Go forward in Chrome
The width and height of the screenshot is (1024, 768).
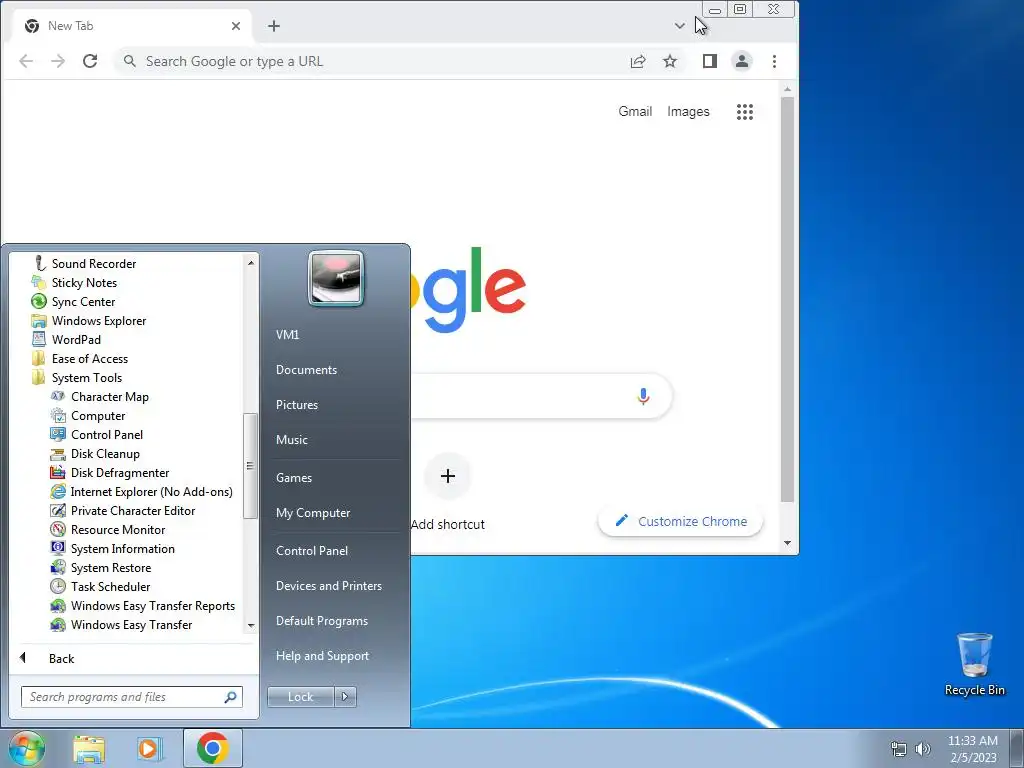click(58, 61)
